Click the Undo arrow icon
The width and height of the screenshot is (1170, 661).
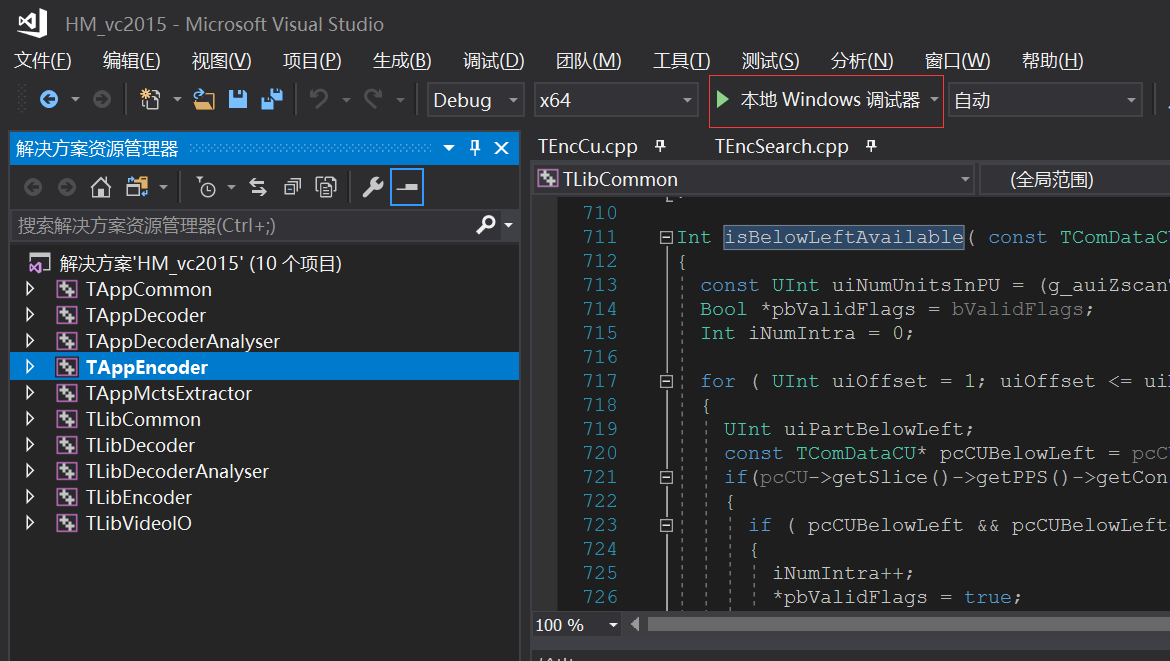(319, 99)
